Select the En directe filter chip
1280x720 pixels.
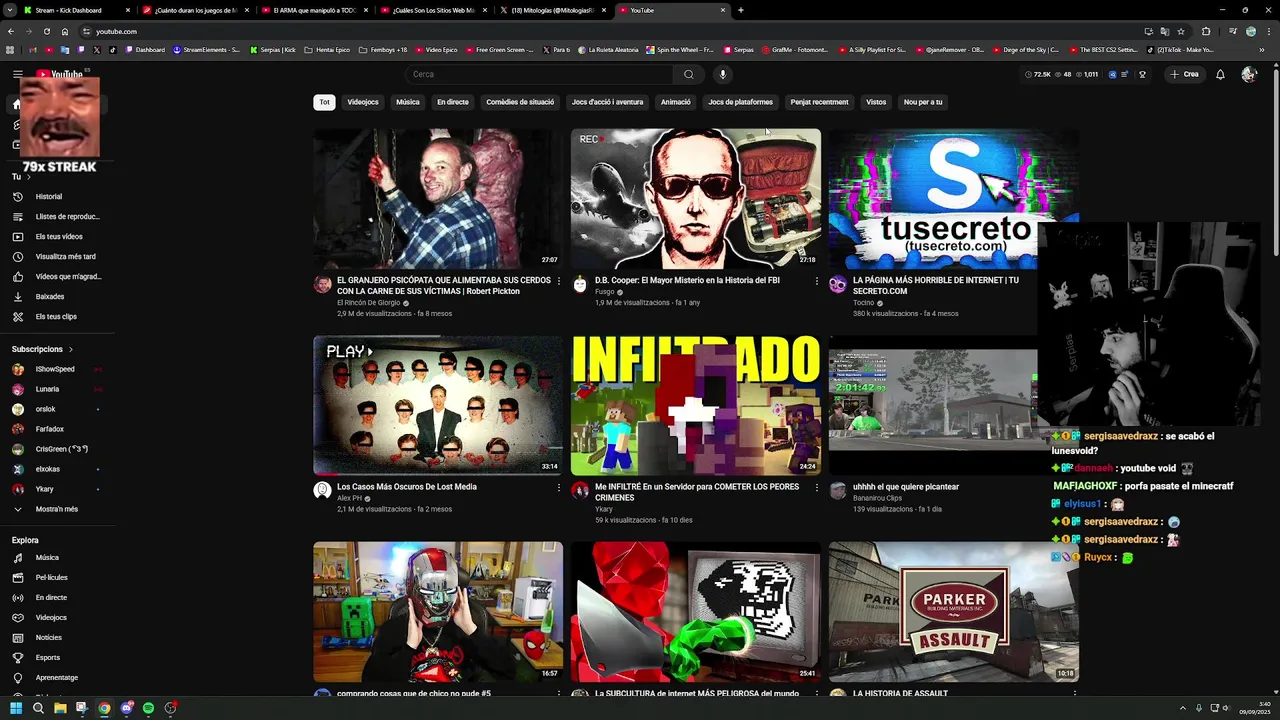click(453, 102)
